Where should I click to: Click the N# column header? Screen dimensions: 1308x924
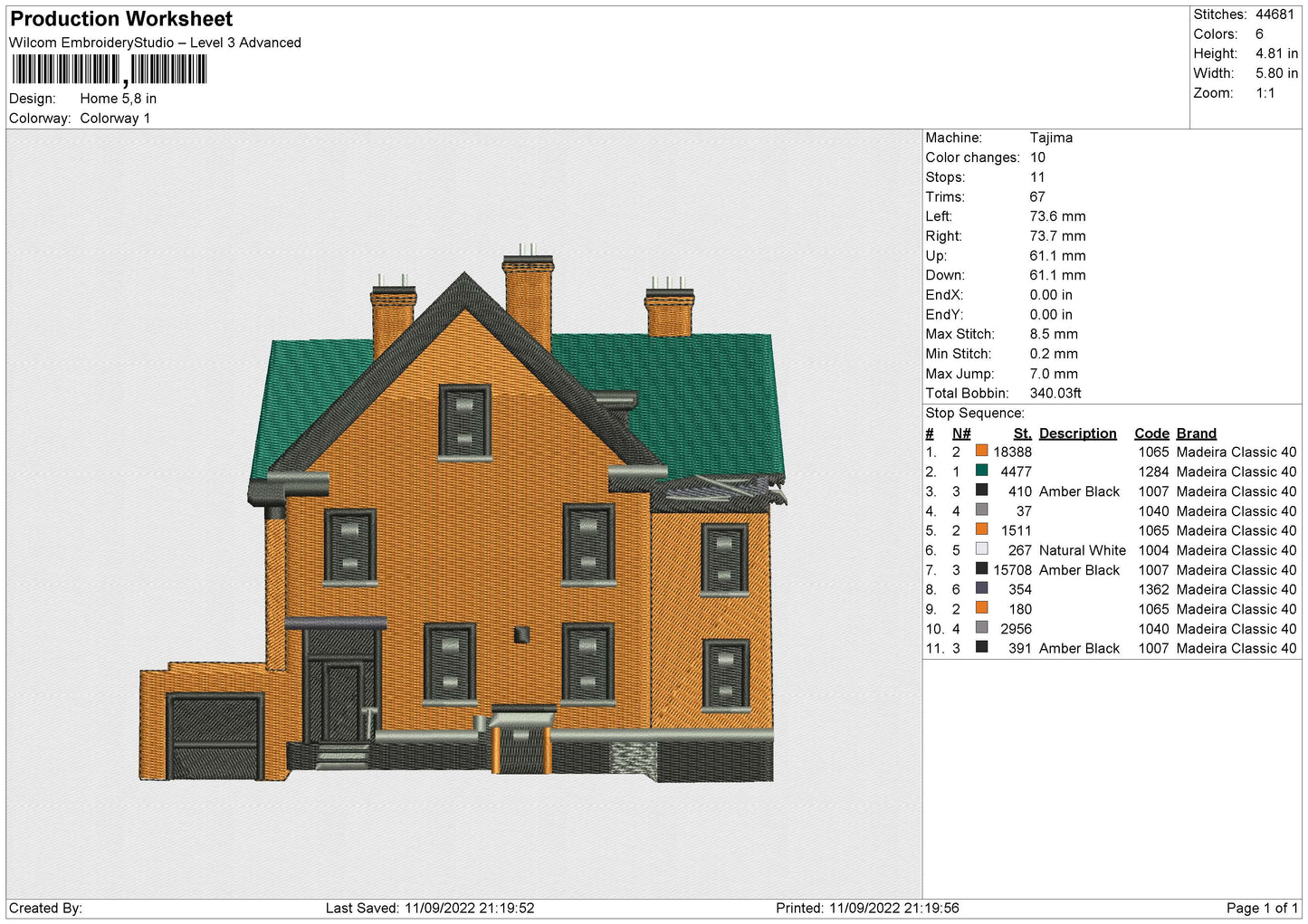point(961,433)
